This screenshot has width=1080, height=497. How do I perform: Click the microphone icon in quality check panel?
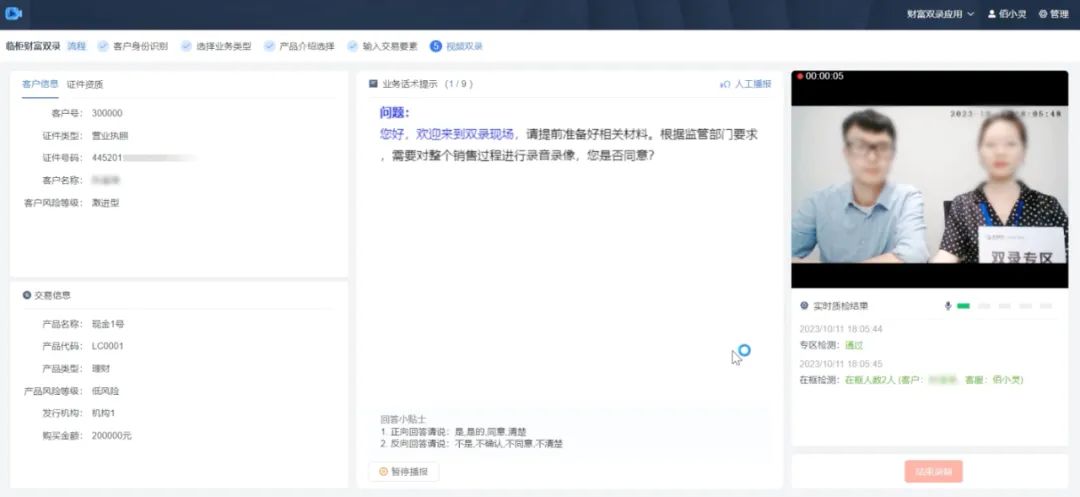(x=947, y=306)
